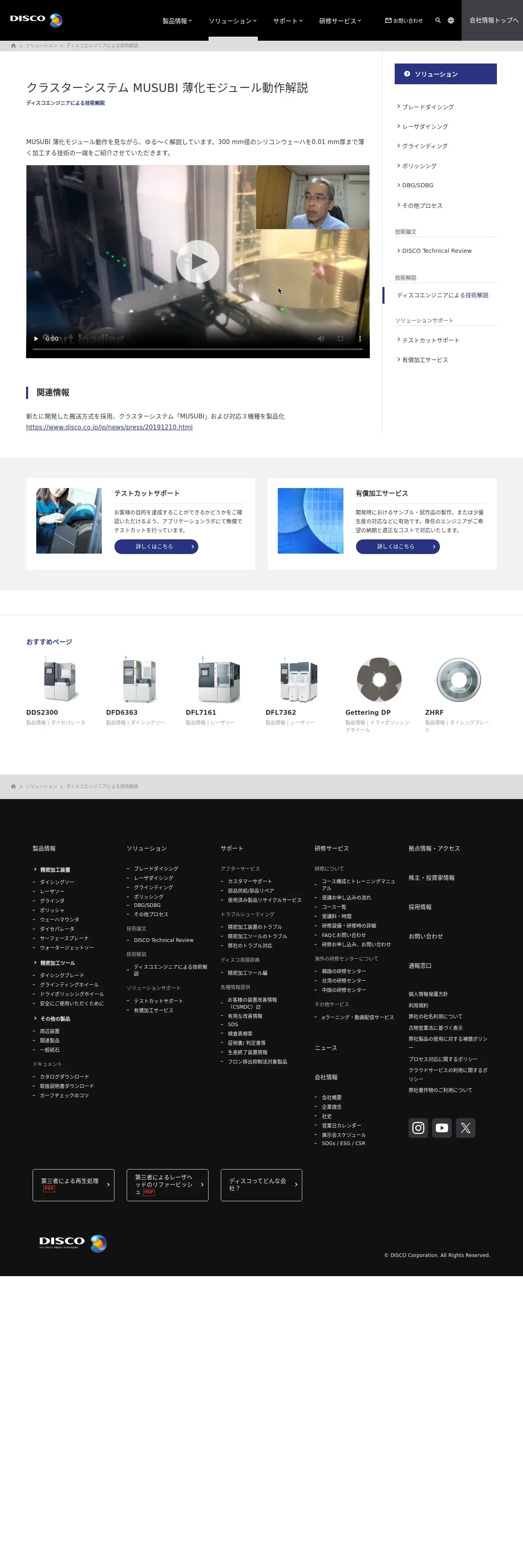
Task: Click the globe language icon in header
Action: (451, 20)
